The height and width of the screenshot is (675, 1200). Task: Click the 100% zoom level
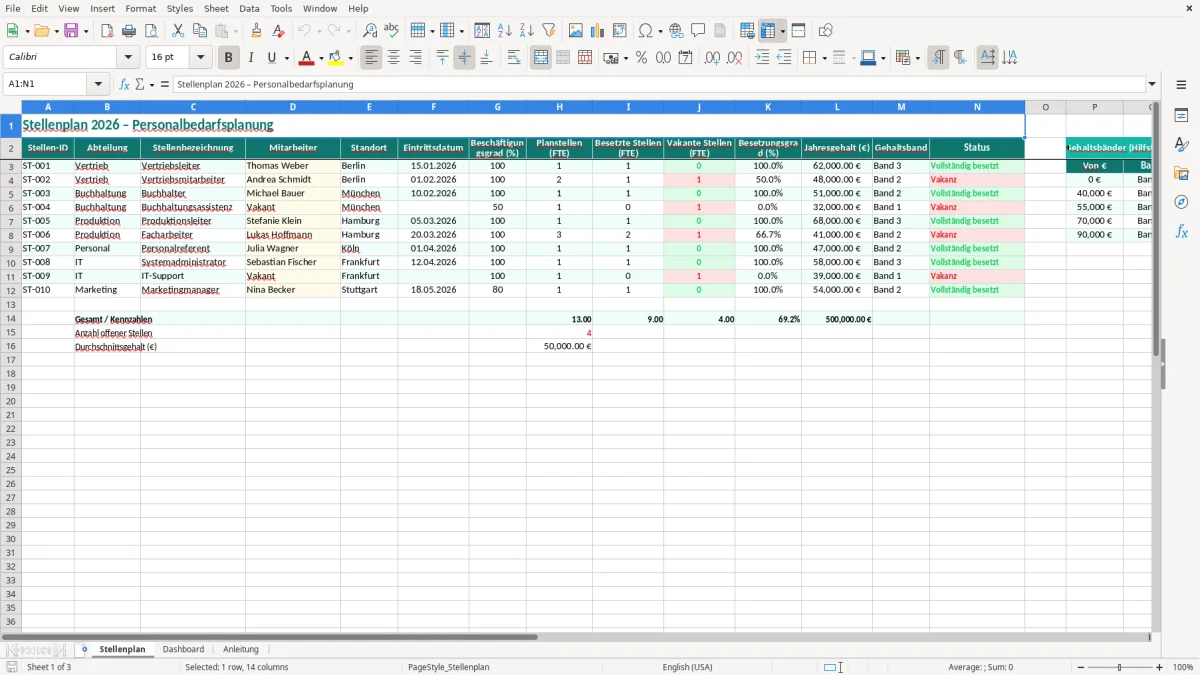(x=1182, y=667)
